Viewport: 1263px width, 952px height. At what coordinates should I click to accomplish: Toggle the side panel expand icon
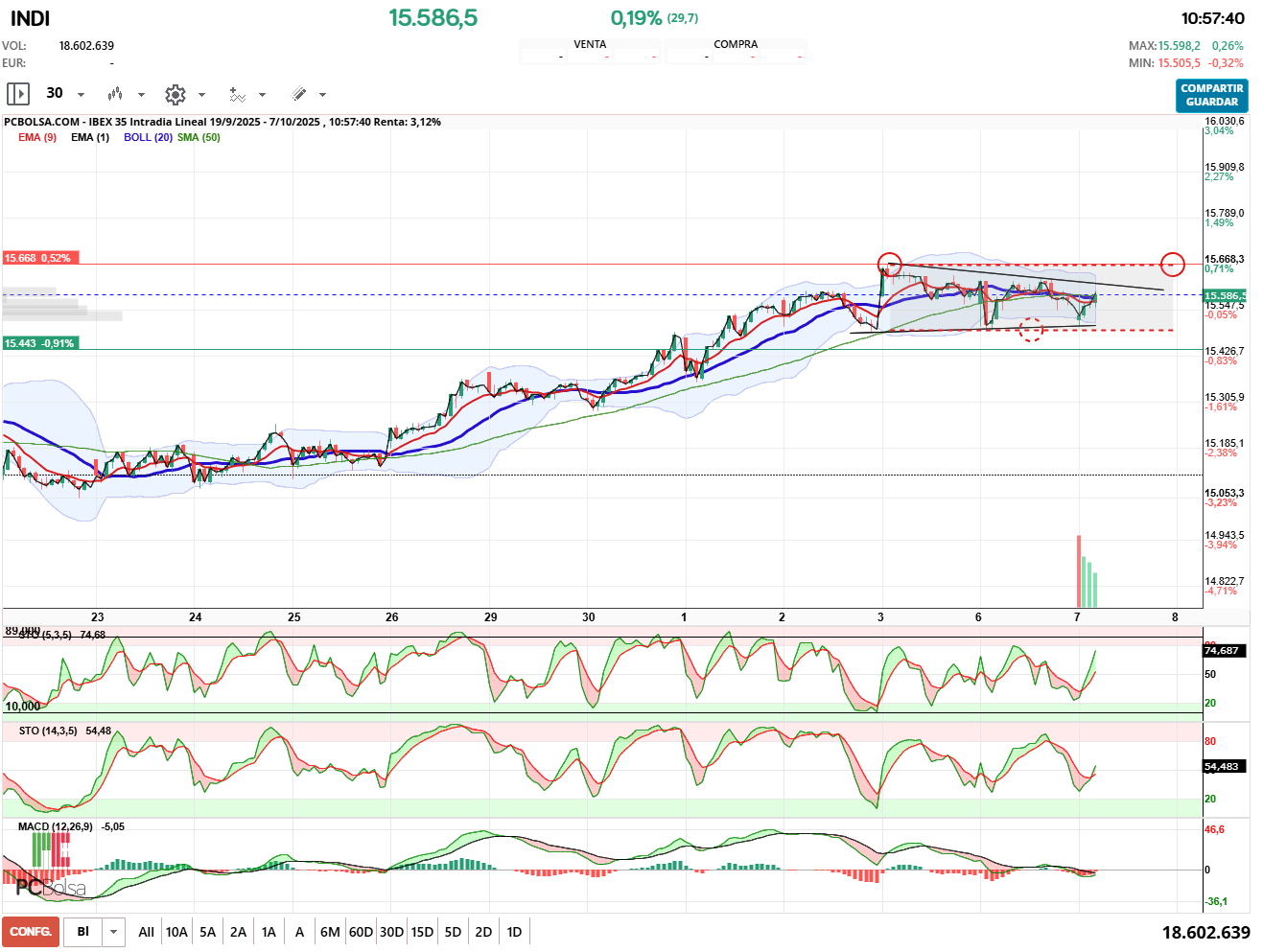click(x=17, y=94)
